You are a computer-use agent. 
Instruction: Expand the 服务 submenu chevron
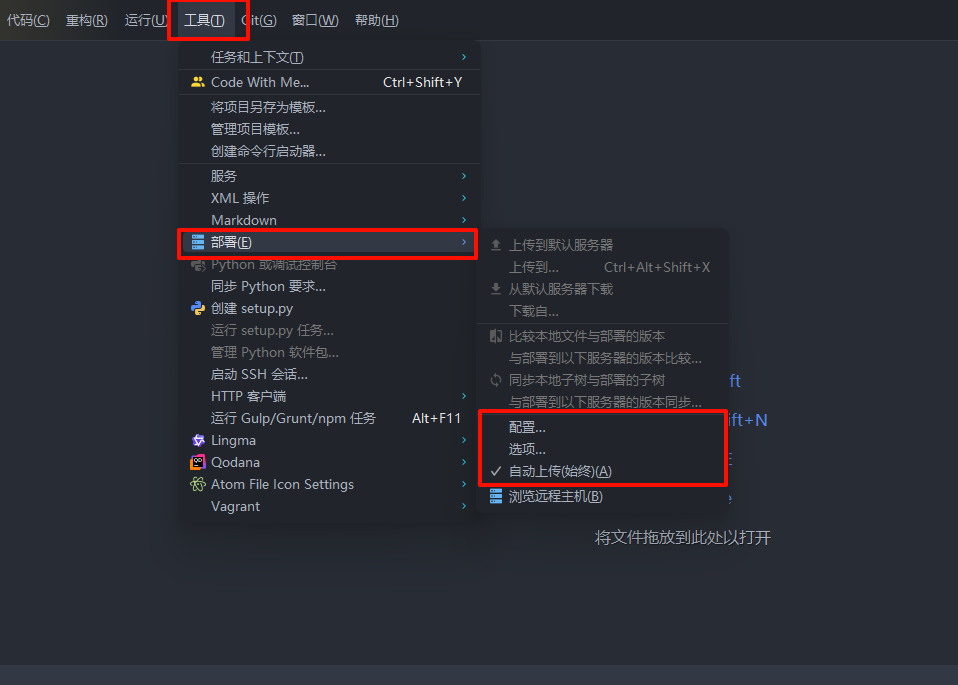pos(464,176)
